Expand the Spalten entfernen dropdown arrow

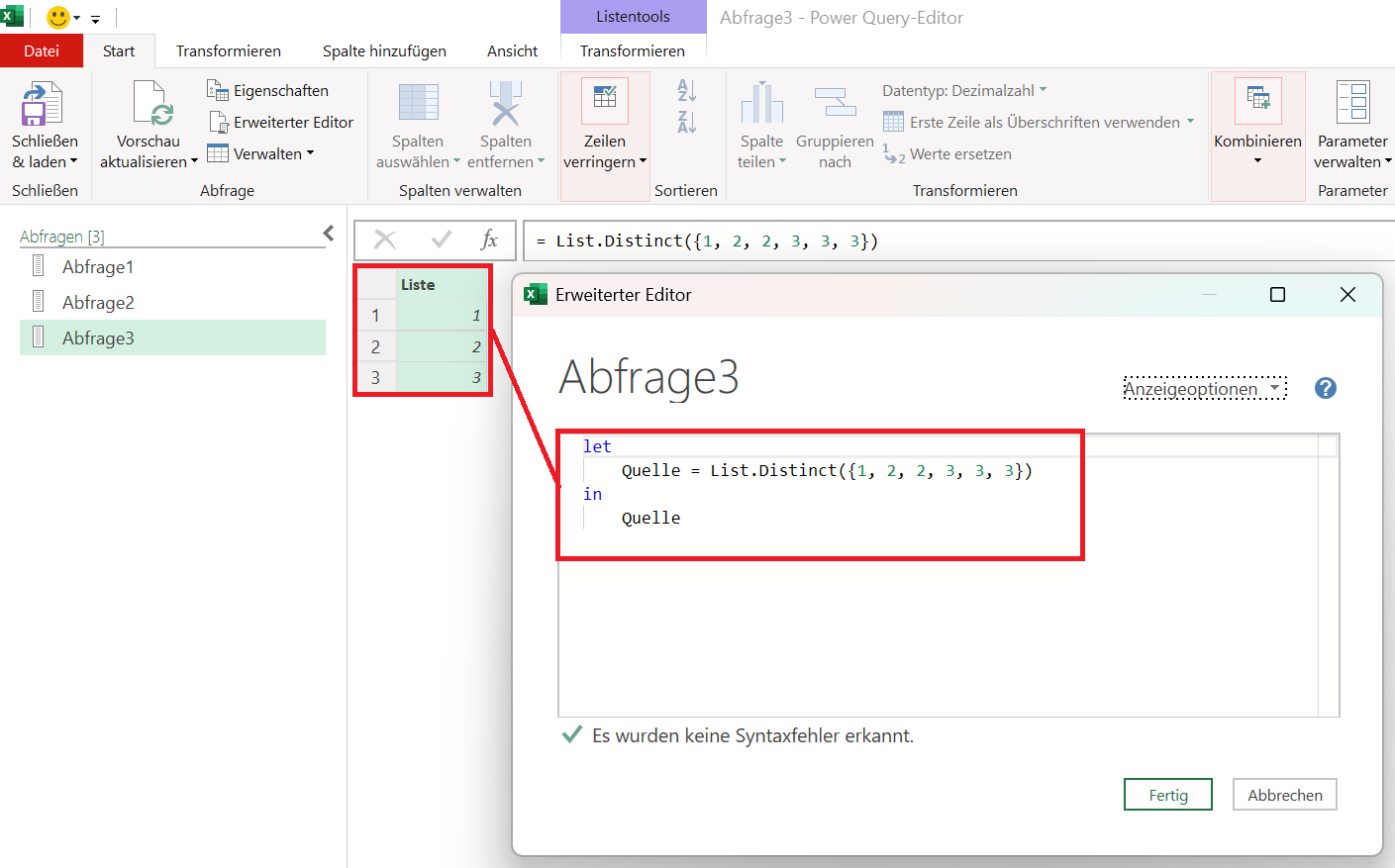pos(541,161)
